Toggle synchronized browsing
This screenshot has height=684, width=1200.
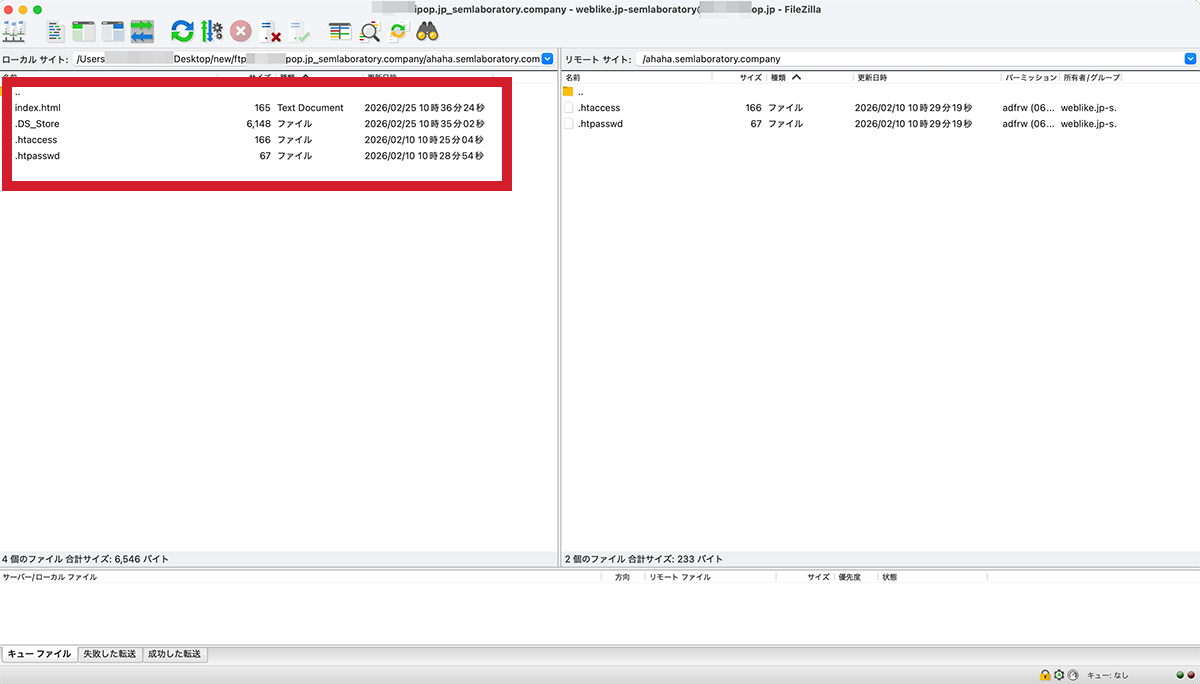click(x=398, y=31)
